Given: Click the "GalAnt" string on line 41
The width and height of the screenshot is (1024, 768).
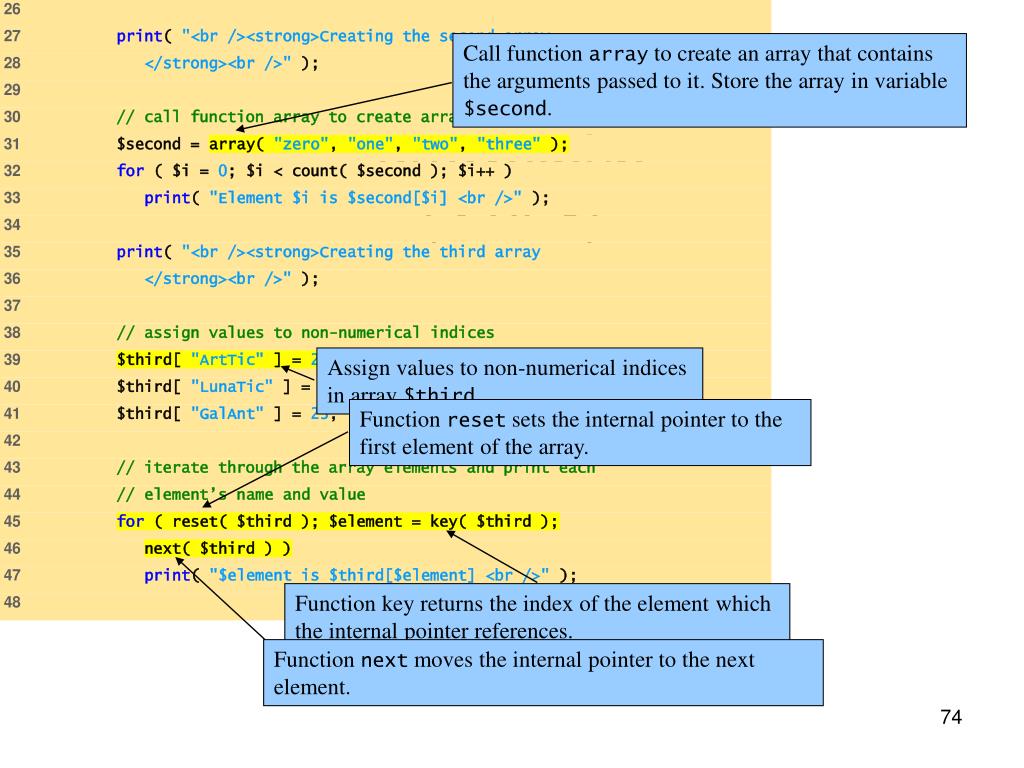Looking at the screenshot, I should tap(227, 413).
